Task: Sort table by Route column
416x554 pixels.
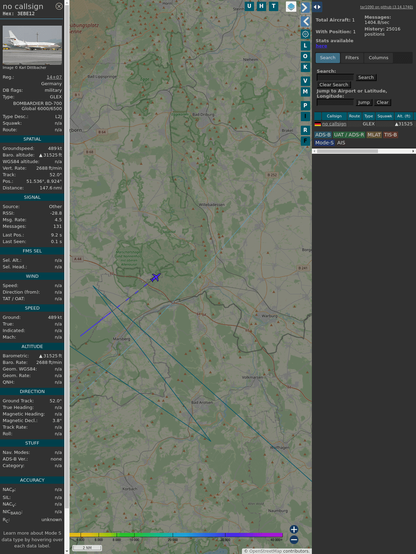Action: pos(354,116)
